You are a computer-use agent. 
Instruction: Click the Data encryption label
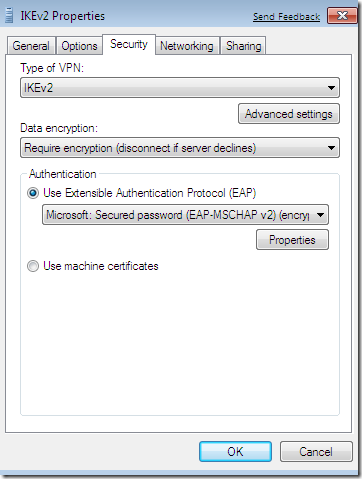tap(59, 128)
